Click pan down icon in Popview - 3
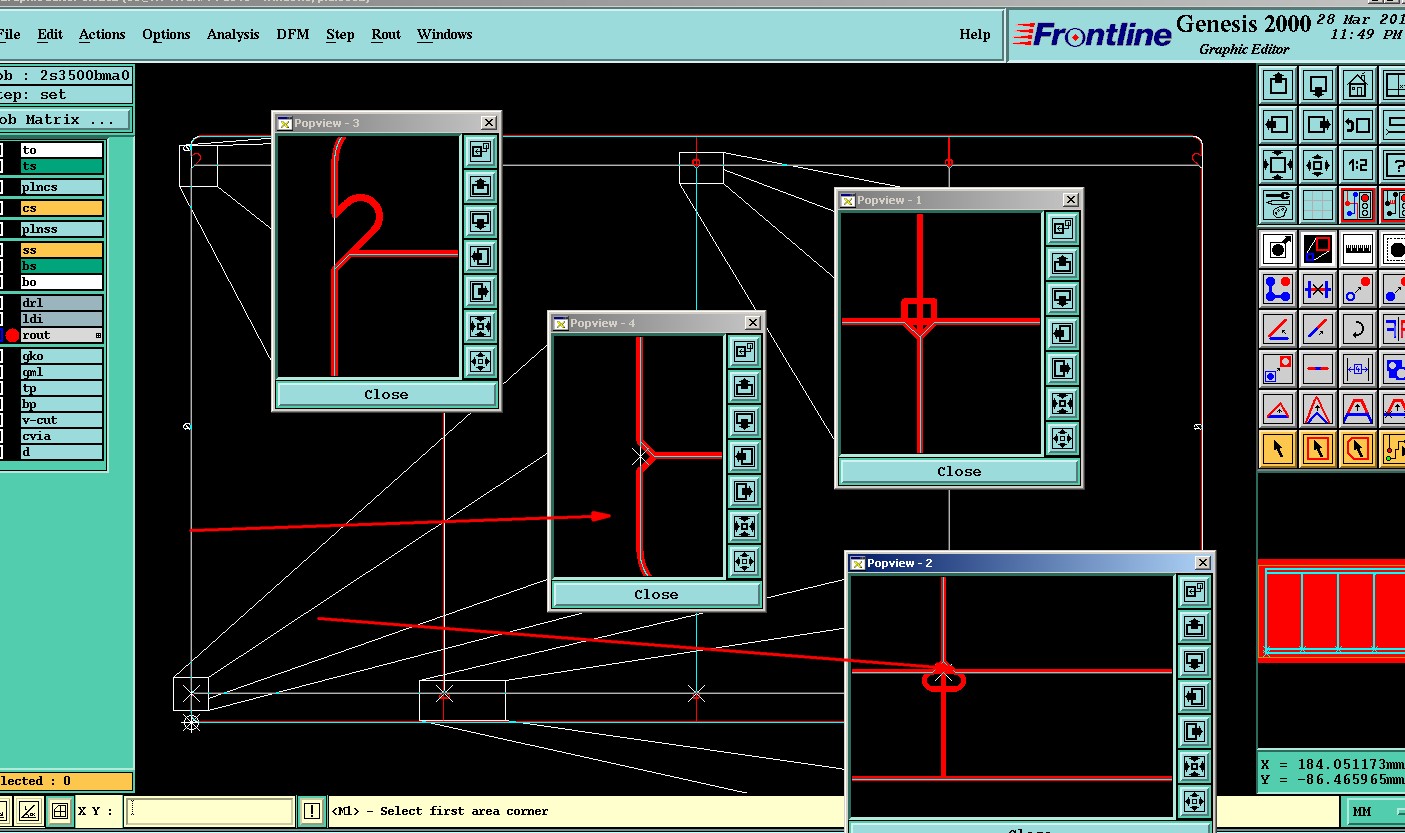Screen dimensions: 1405x833 click(x=480, y=221)
